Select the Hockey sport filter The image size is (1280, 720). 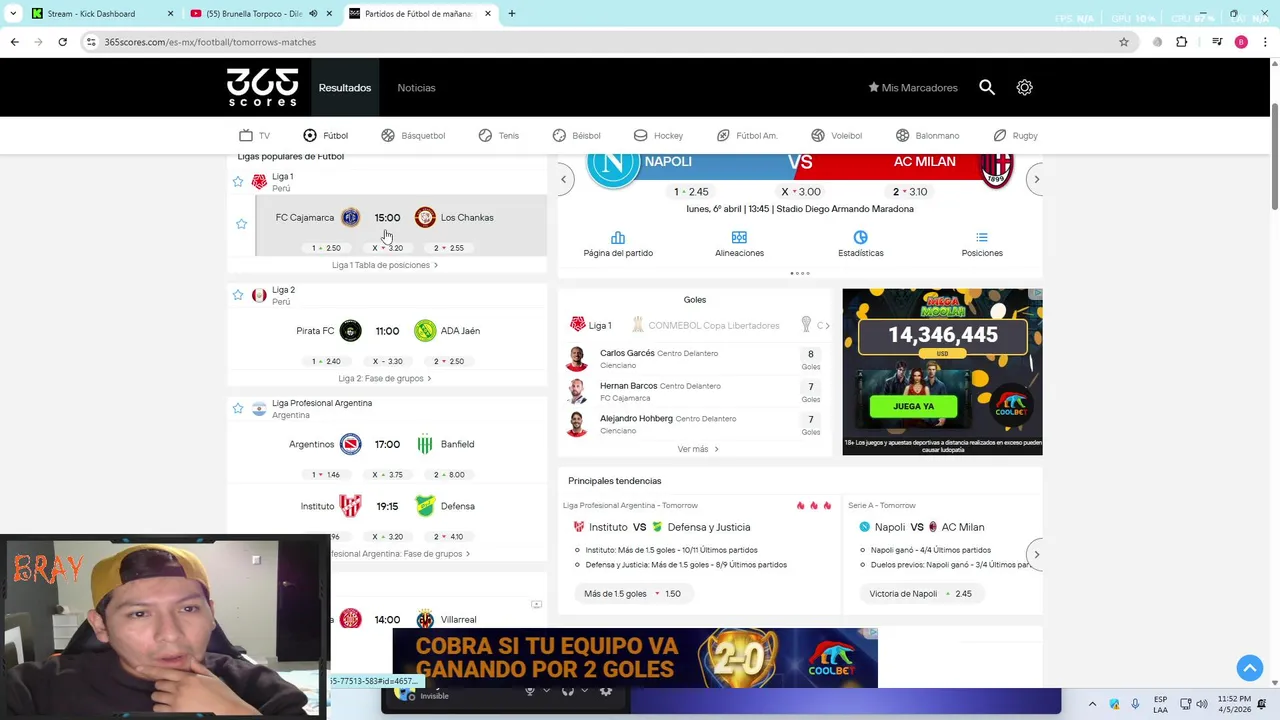(658, 135)
